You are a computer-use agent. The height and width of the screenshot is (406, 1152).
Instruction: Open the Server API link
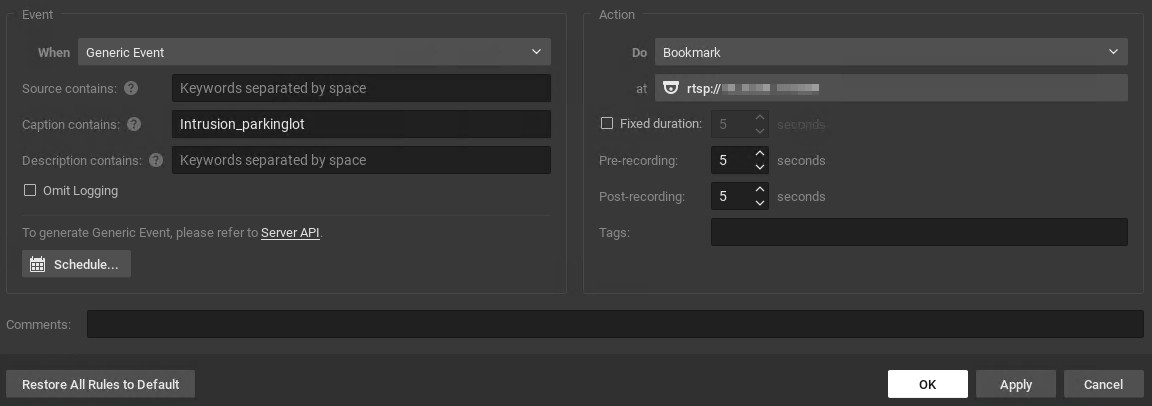[290, 233]
